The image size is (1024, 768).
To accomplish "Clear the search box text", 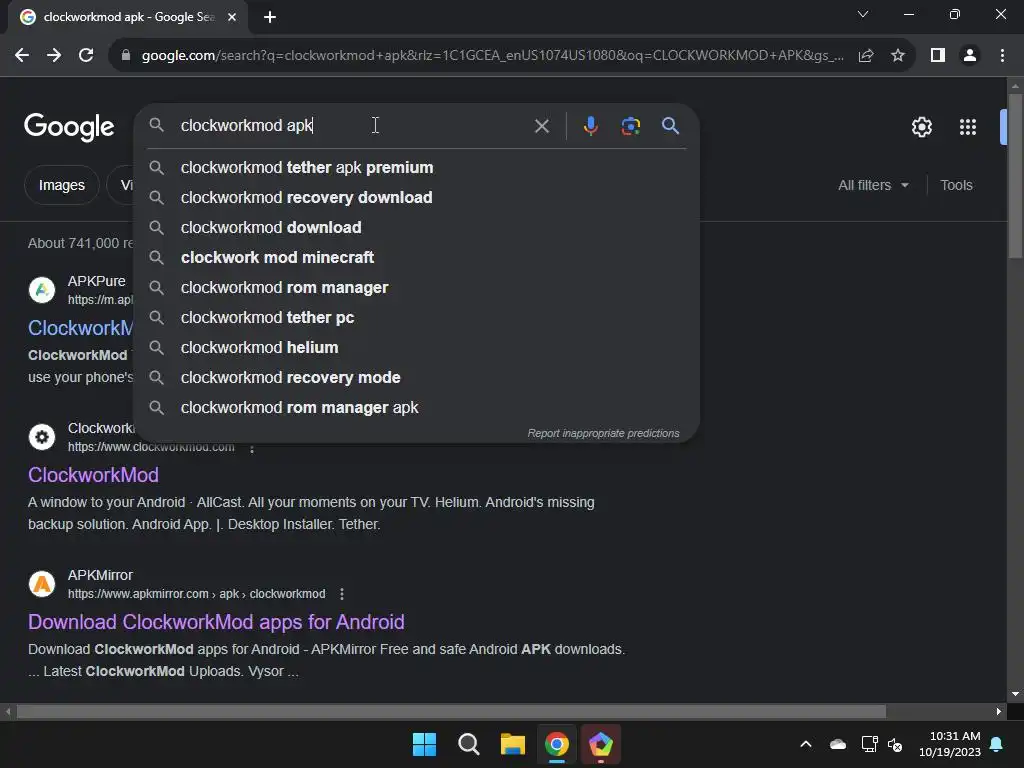I will click(x=541, y=126).
